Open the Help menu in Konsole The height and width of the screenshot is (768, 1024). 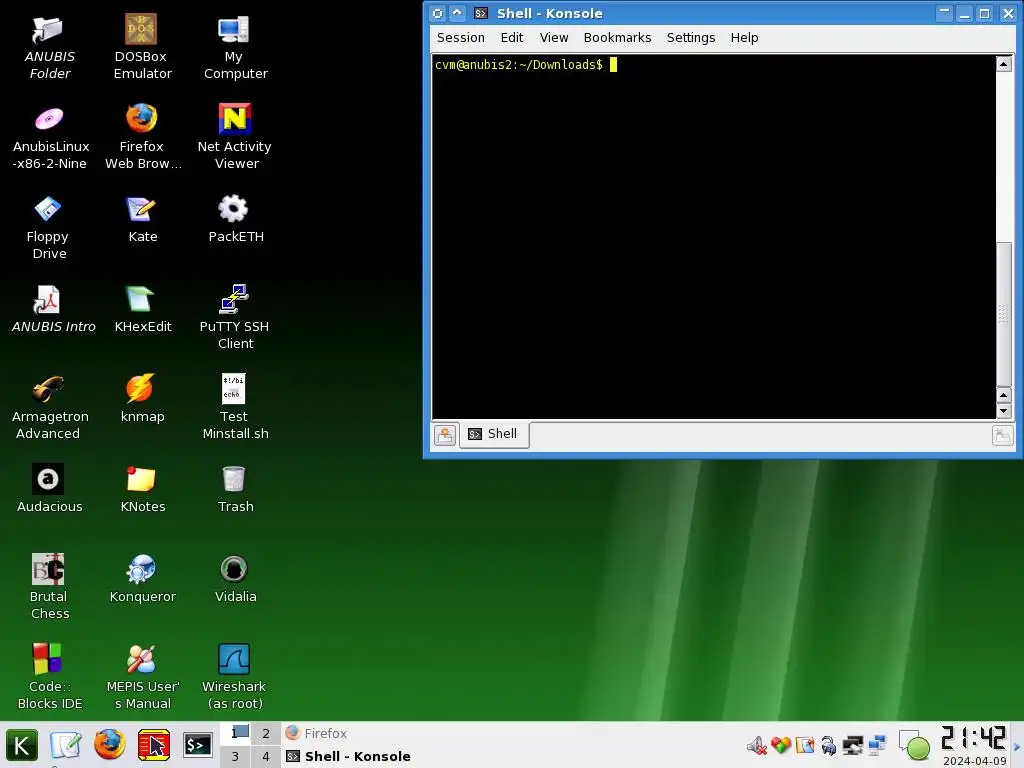tap(744, 38)
